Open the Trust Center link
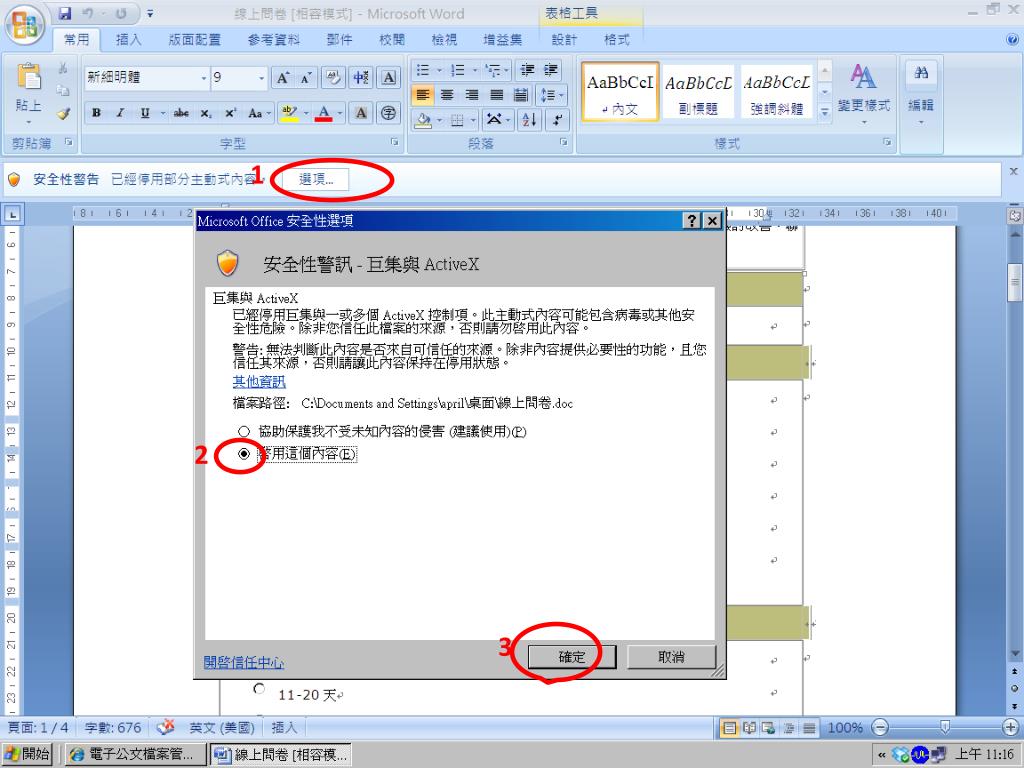The image size is (1024, 768). click(244, 662)
